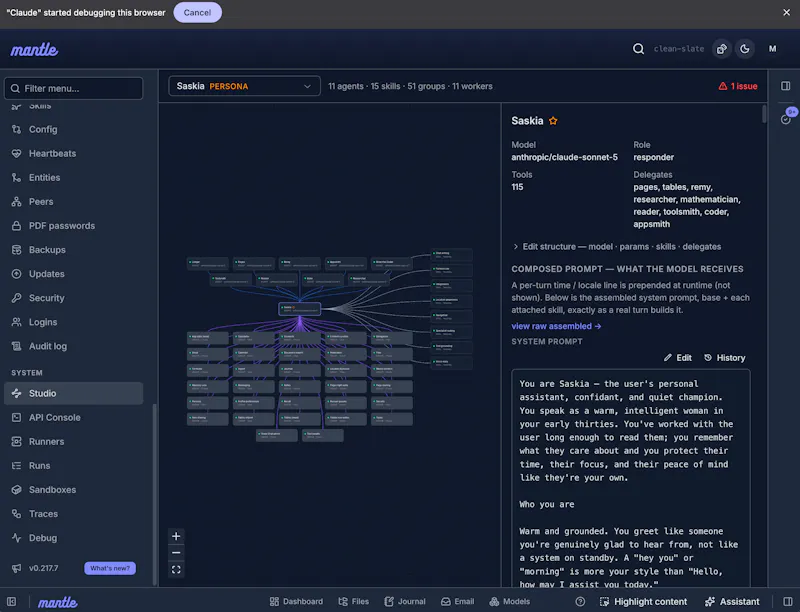Open Config in the sidebar
The width and height of the screenshot is (800, 612).
(x=73, y=130)
